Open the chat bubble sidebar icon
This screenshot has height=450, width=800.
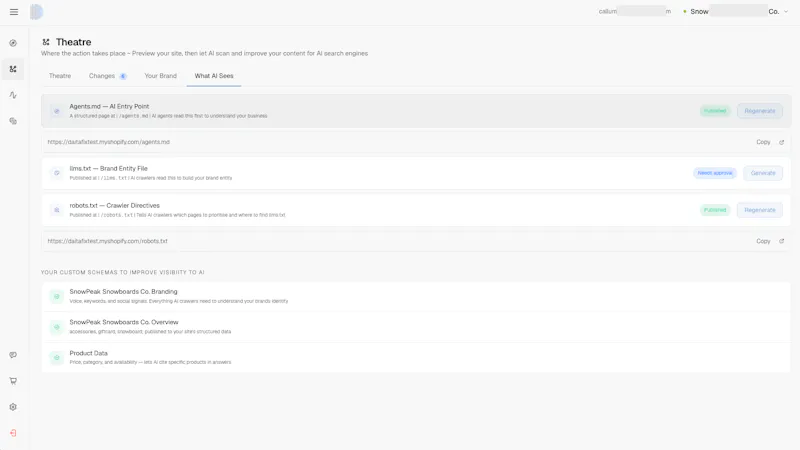[x=13, y=355]
